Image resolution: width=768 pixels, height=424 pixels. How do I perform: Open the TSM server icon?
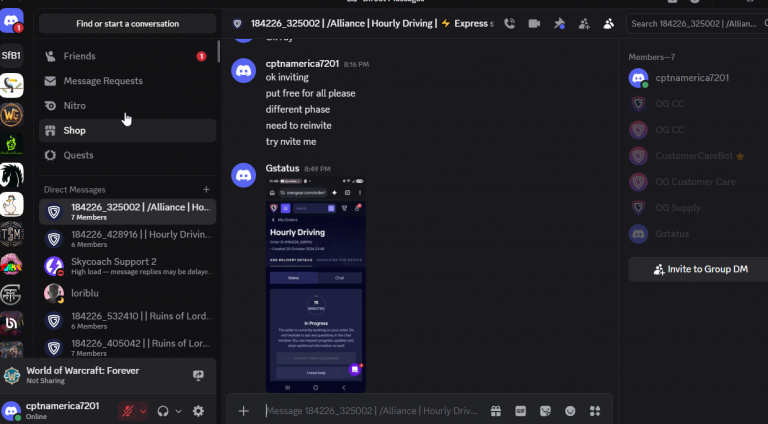tap(11, 235)
